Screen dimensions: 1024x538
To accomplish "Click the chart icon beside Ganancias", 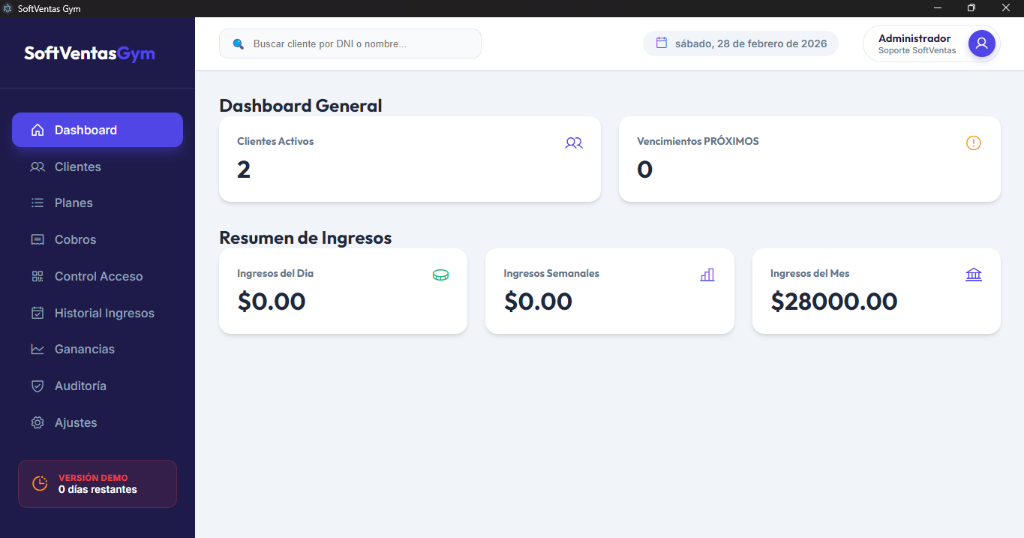I will pyautogui.click(x=38, y=349).
